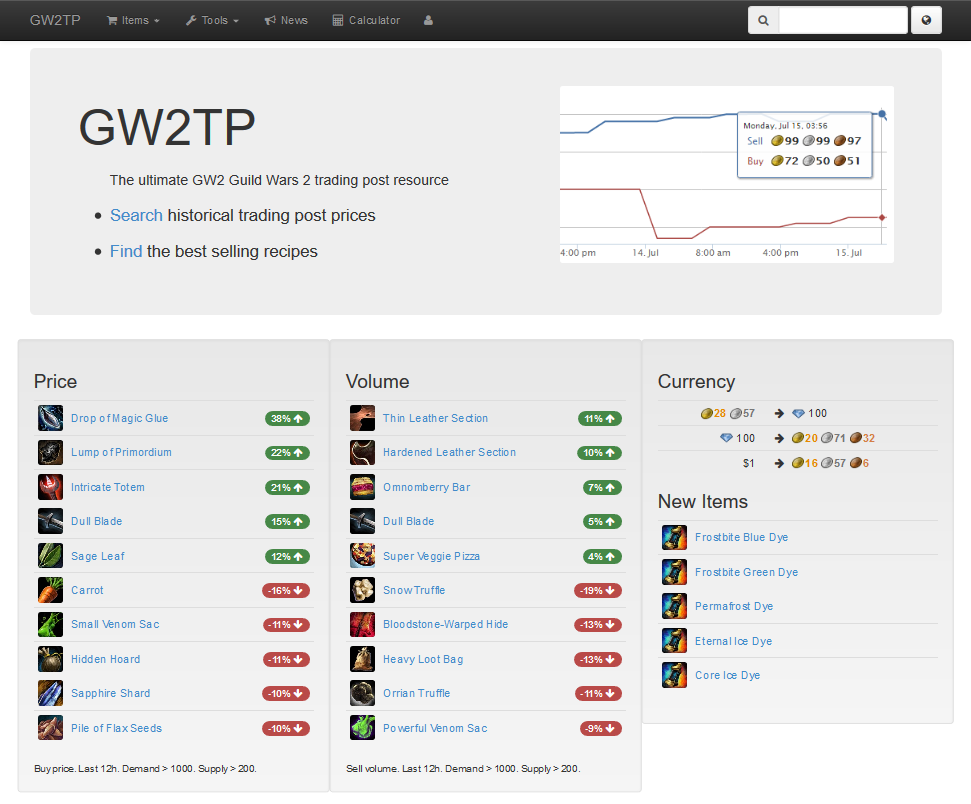This screenshot has width=971, height=804.
Task: Open the Lump of Primordium link
Action: [x=121, y=453]
